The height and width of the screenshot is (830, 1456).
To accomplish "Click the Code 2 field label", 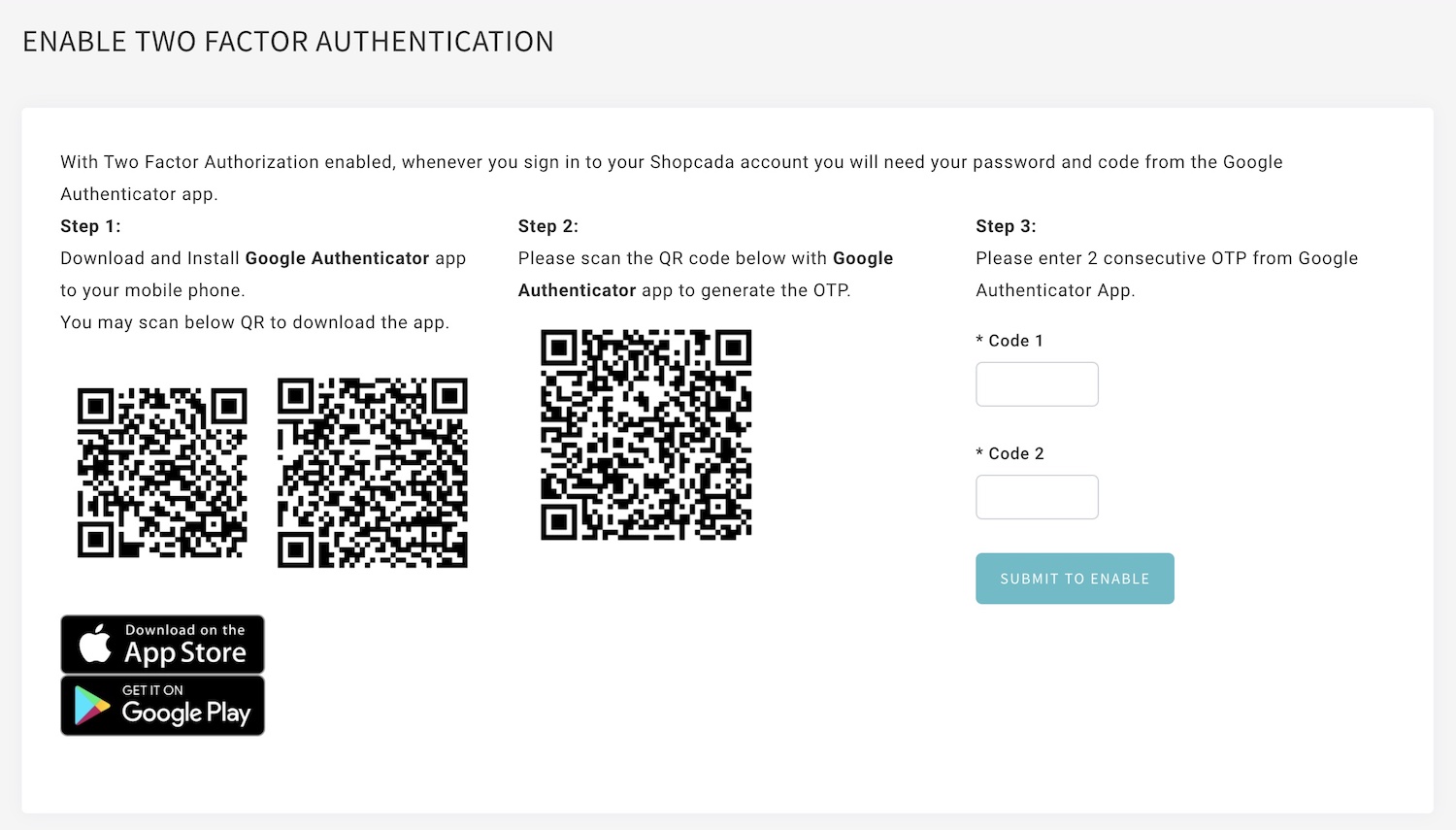I will [1009, 453].
